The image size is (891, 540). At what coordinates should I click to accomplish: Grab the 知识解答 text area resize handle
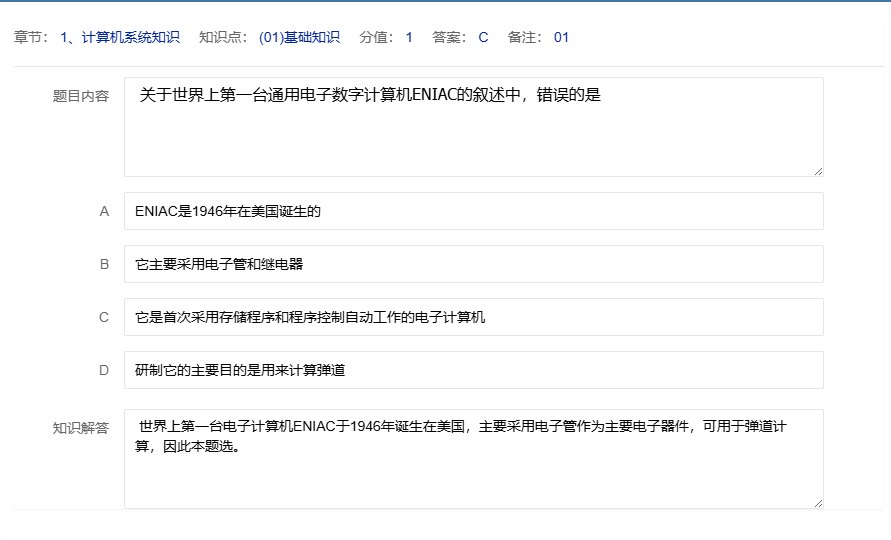coord(818,503)
